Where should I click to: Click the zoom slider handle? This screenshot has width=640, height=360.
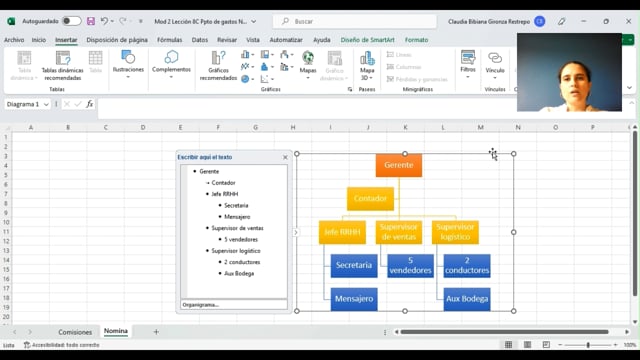pyautogui.click(x=588, y=345)
